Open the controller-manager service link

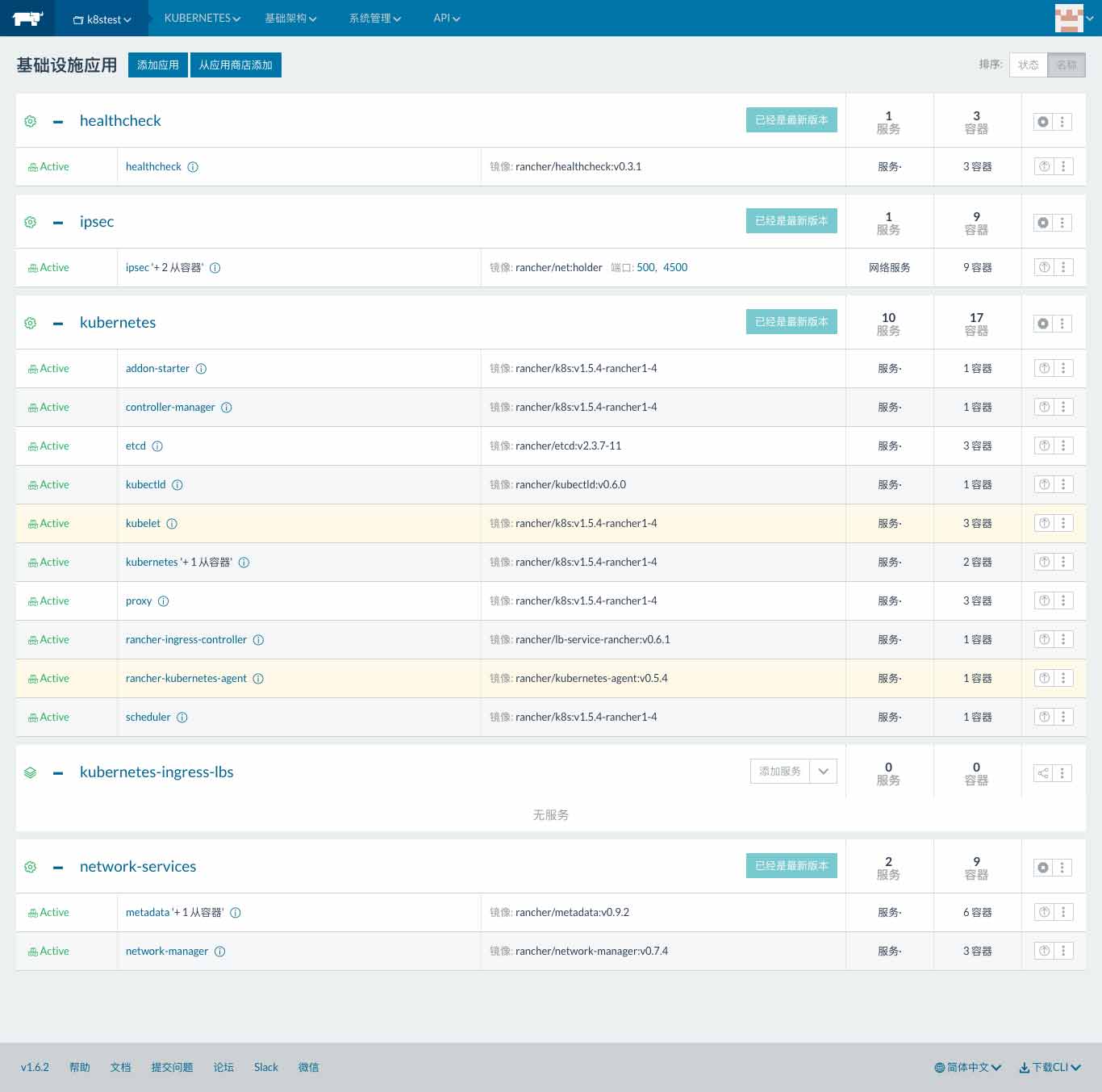pyautogui.click(x=170, y=407)
